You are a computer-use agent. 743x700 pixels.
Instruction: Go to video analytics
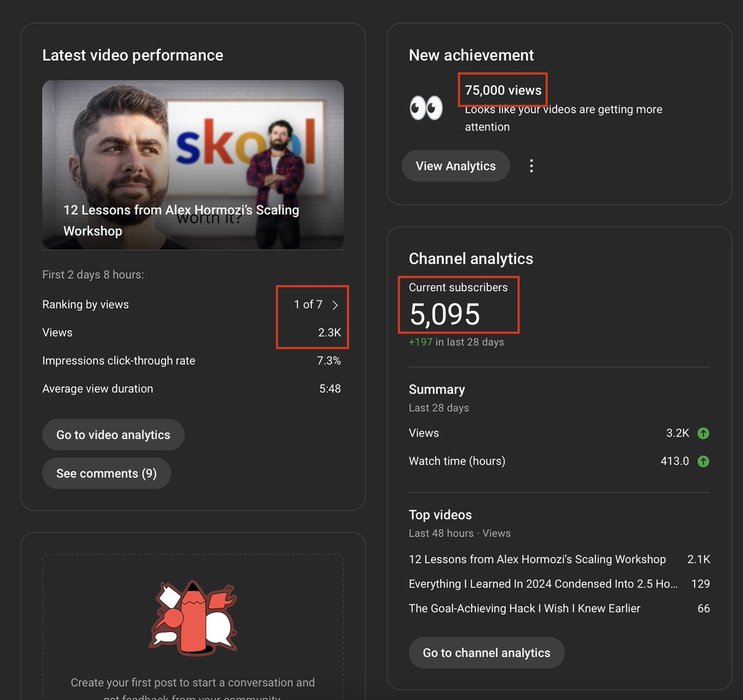pyautogui.click(x=113, y=435)
